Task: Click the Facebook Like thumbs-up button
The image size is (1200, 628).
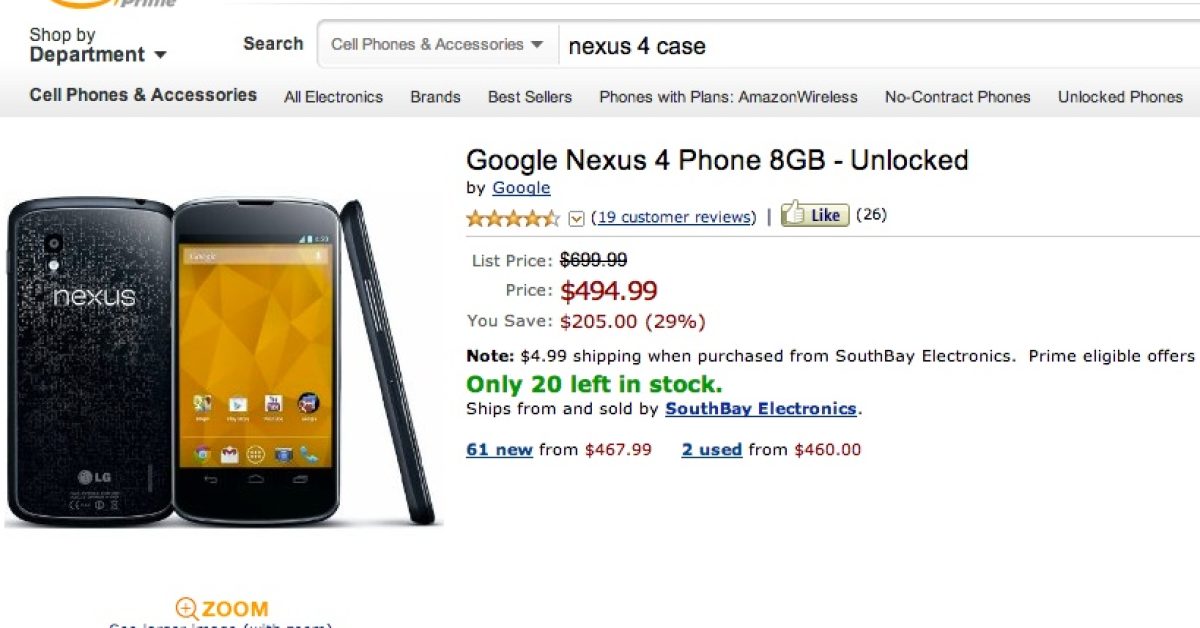Action: tap(814, 215)
